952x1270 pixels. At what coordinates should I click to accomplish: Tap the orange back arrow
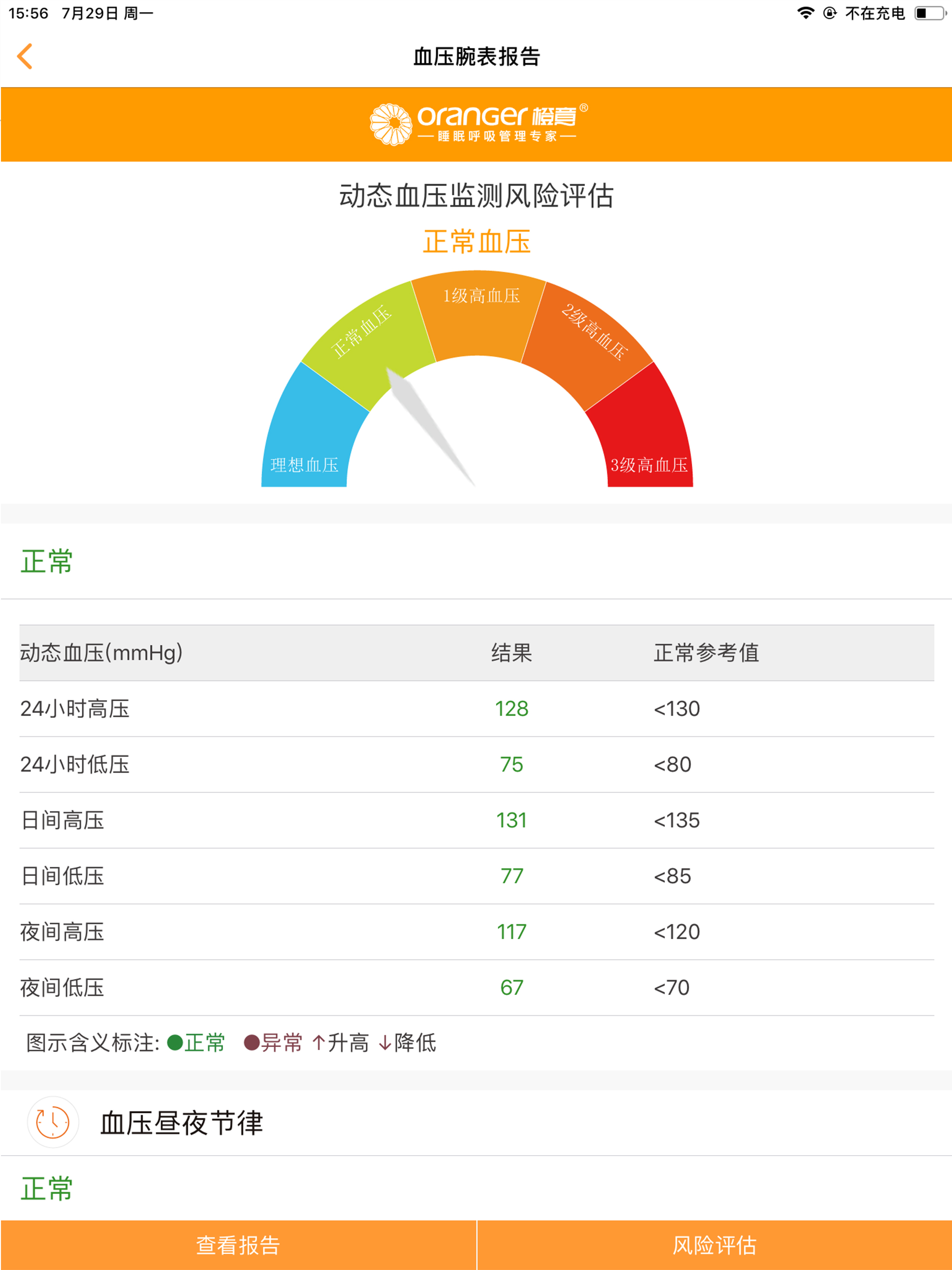click(25, 56)
